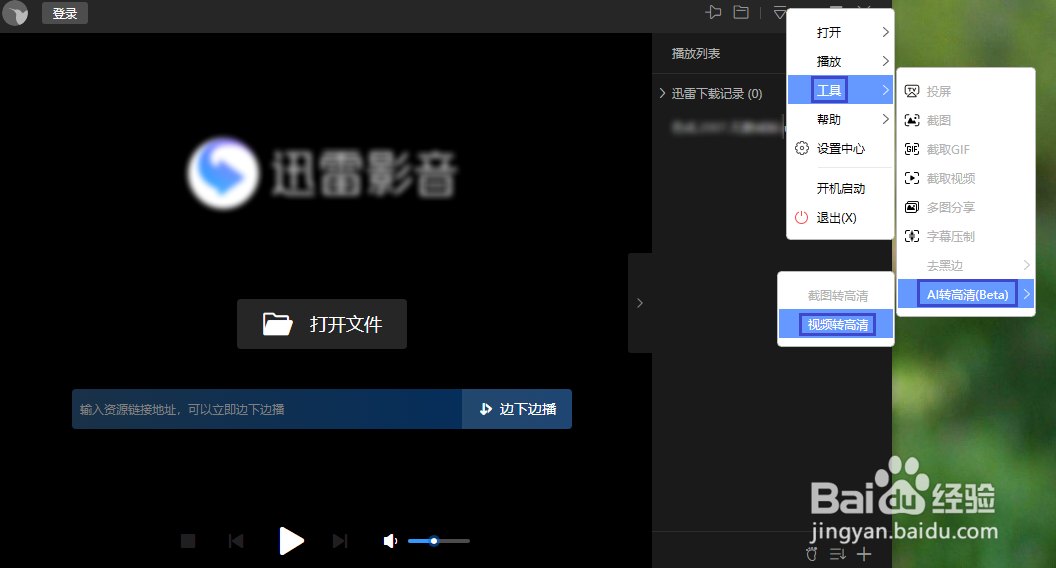The image size is (1056, 568).
Task: Click the 打开文件 open file button
Action: coord(322,324)
